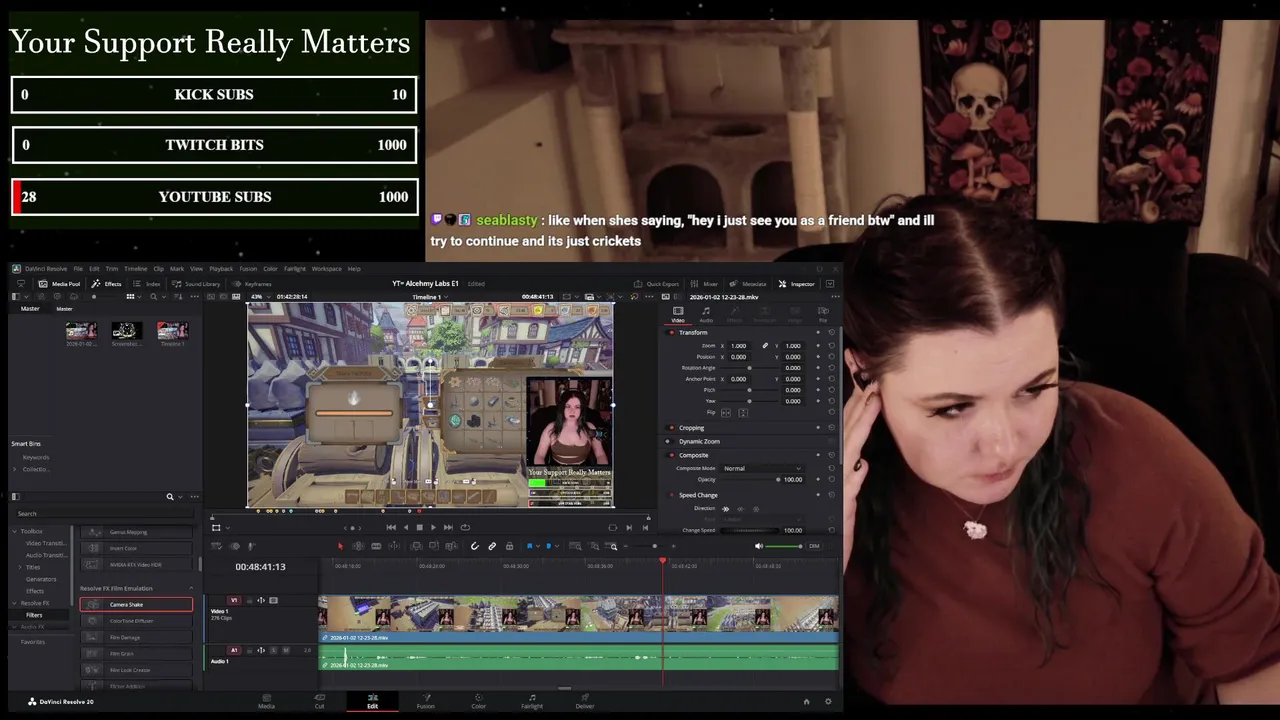Open the Timeline 1 media pool thumbnail
This screenshot has height=720, width=1280.
click(172, 330)
